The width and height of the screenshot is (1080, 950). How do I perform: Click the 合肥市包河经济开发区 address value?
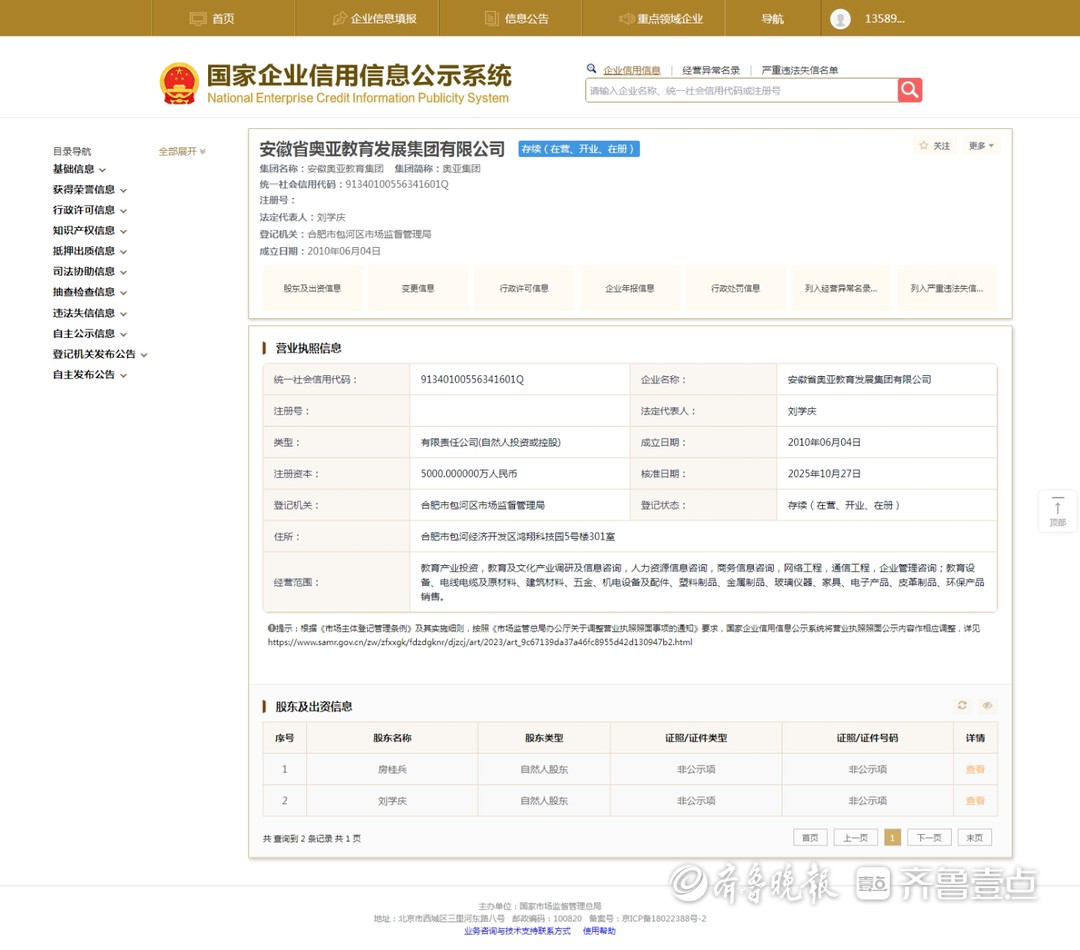(x=517, y=537)
